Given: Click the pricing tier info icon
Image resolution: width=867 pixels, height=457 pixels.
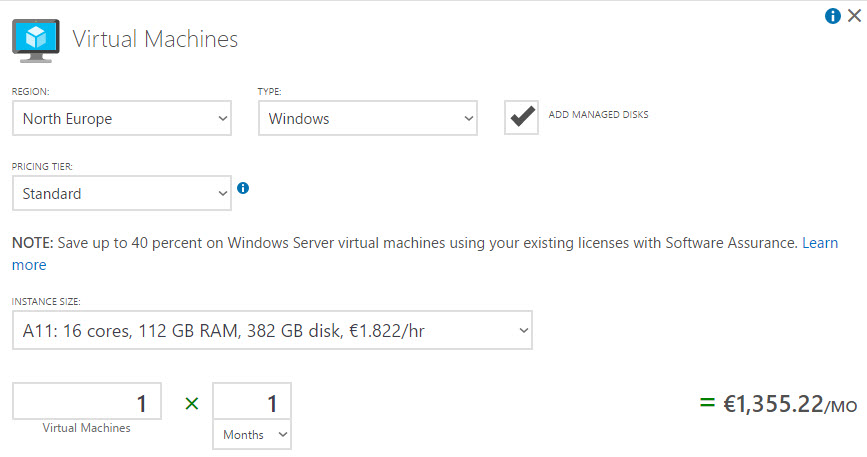Looking at the screenshot, I should pos(243,188).
